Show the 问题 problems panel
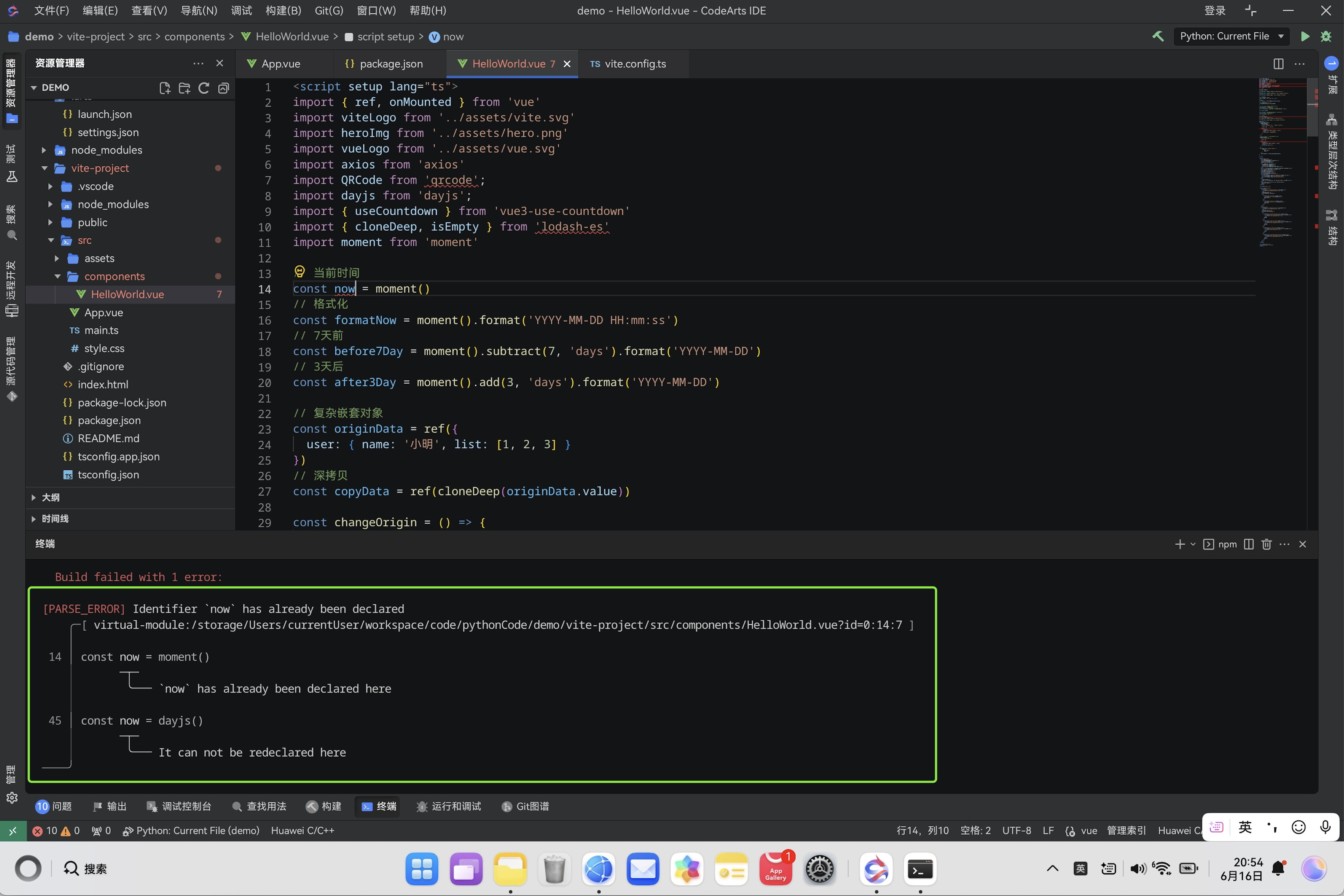 (54, 806)
